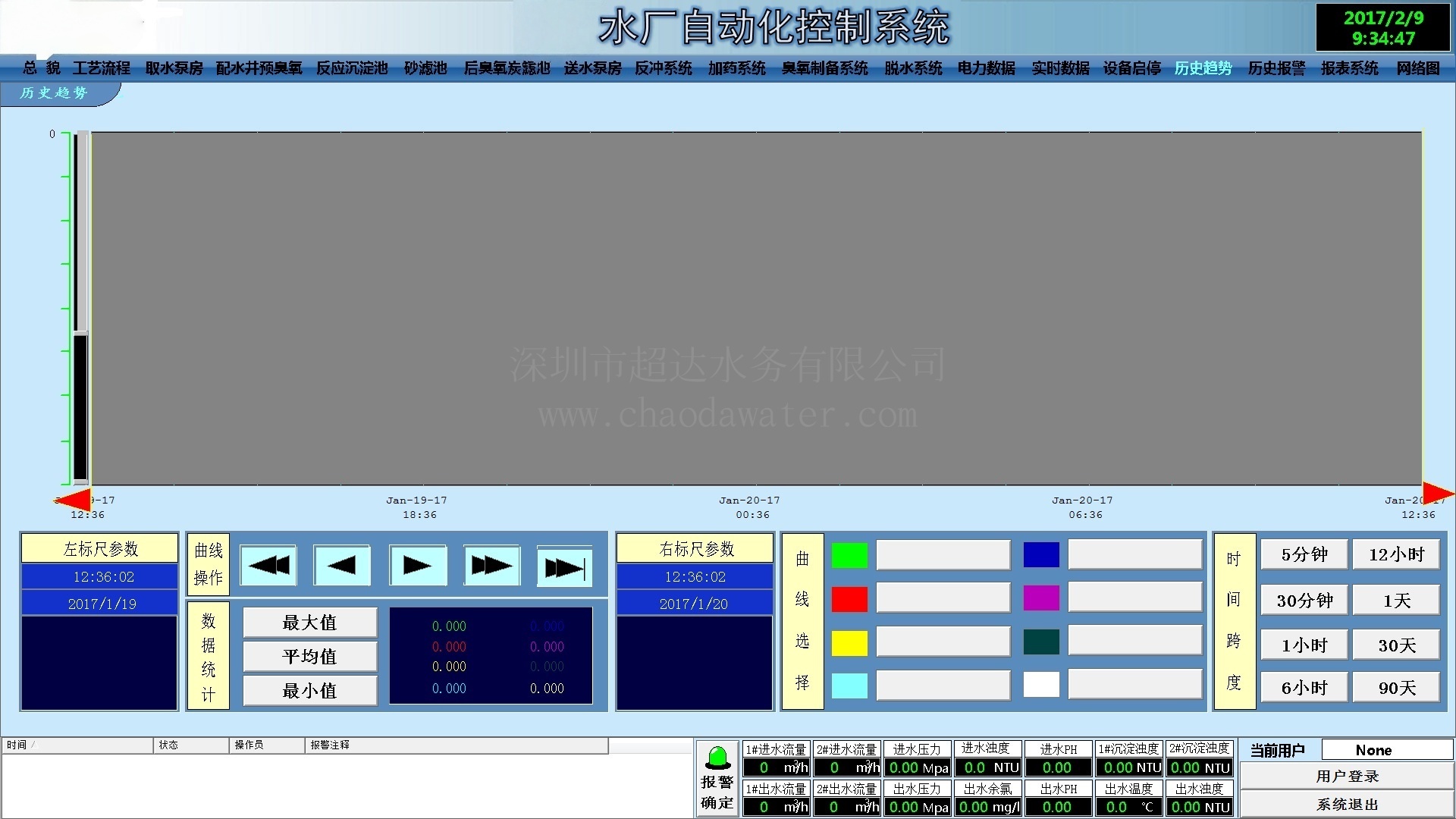
Task: Show 最小值 statistics
Action: (x=310, y=691)
